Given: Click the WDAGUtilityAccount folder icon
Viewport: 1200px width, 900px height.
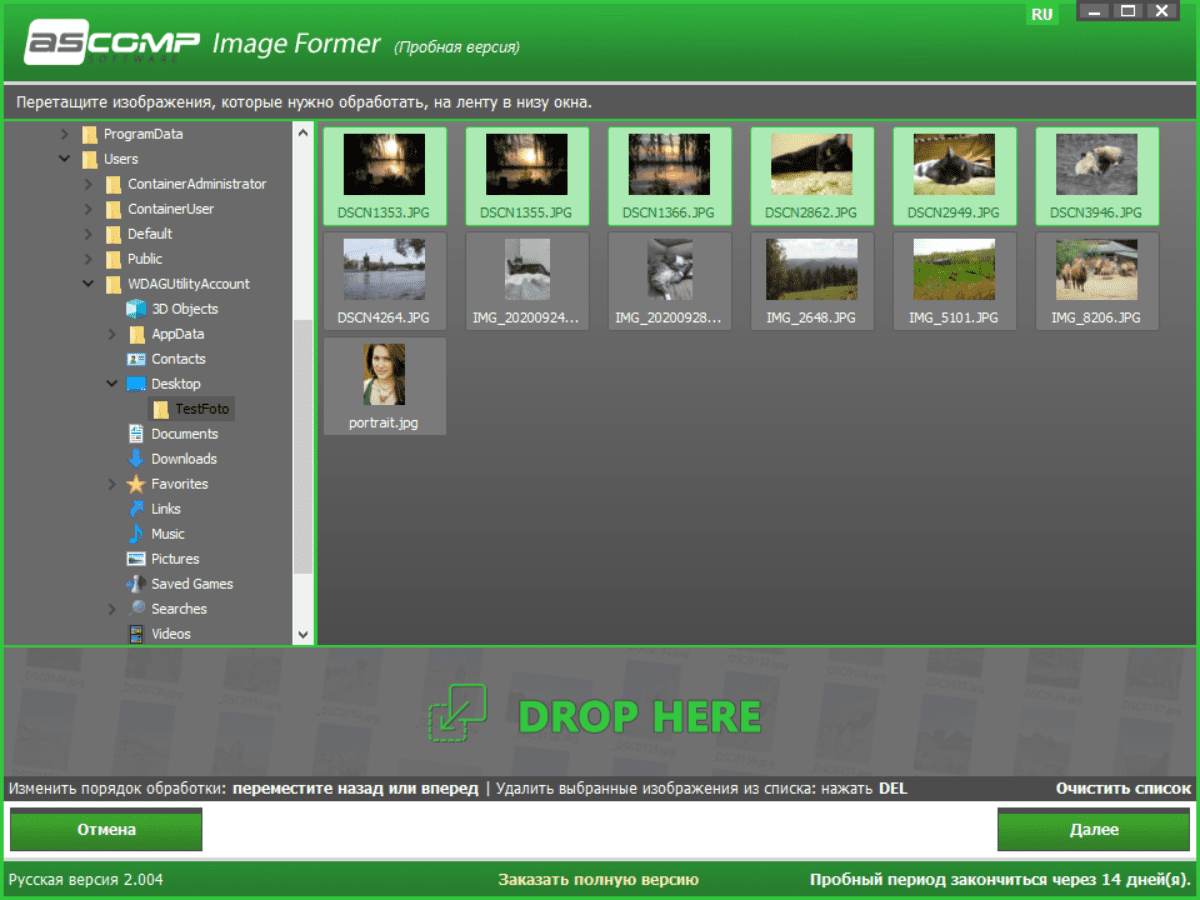Looking at the screenshot, I should click(x=114, y=284).
